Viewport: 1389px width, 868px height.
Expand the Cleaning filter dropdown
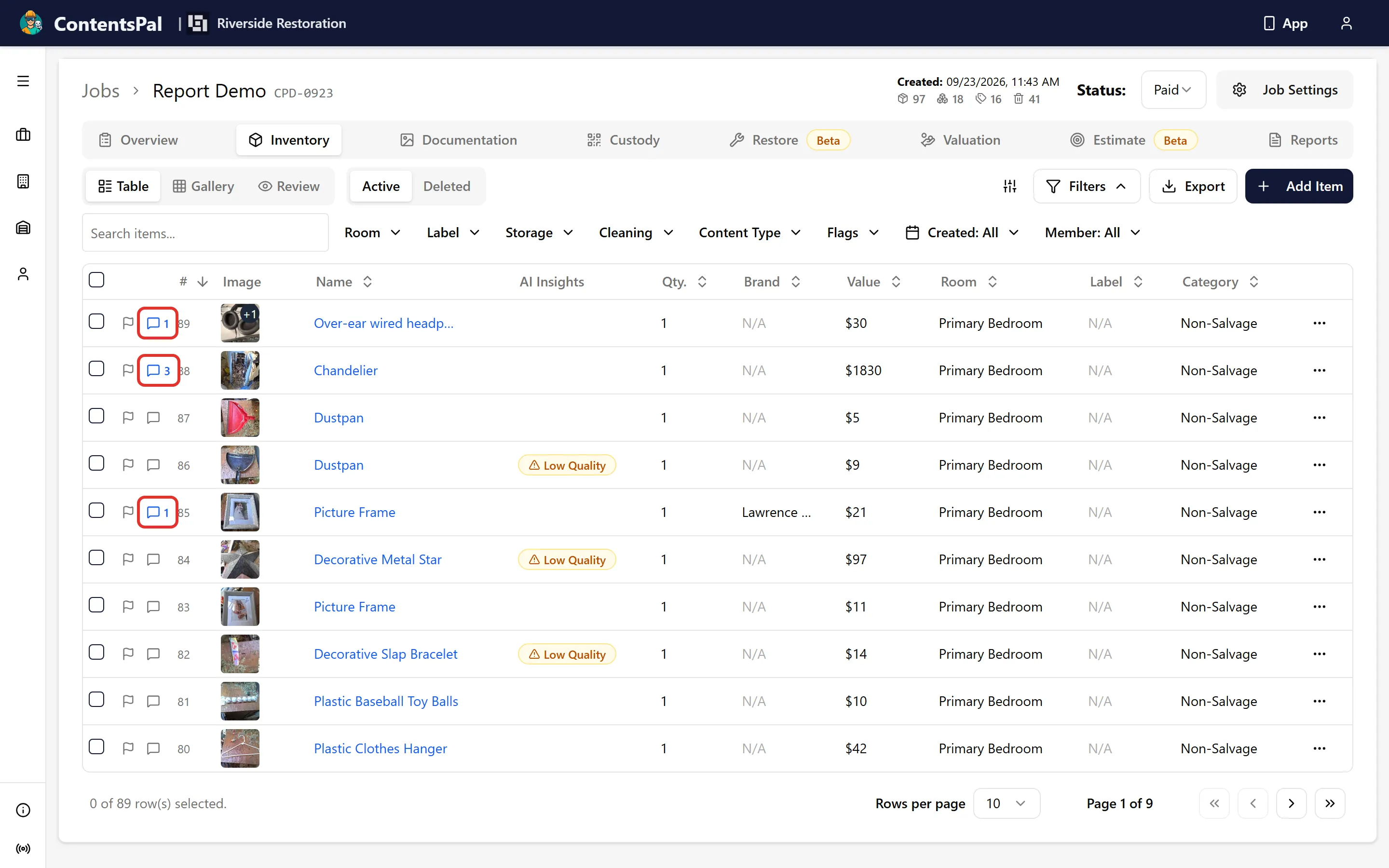636,232
